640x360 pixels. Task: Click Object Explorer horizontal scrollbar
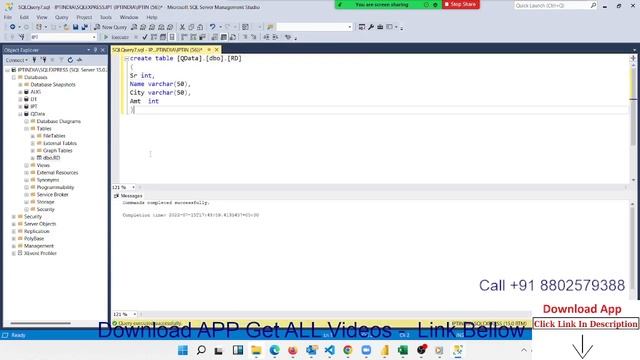click(x=40, y=323)
